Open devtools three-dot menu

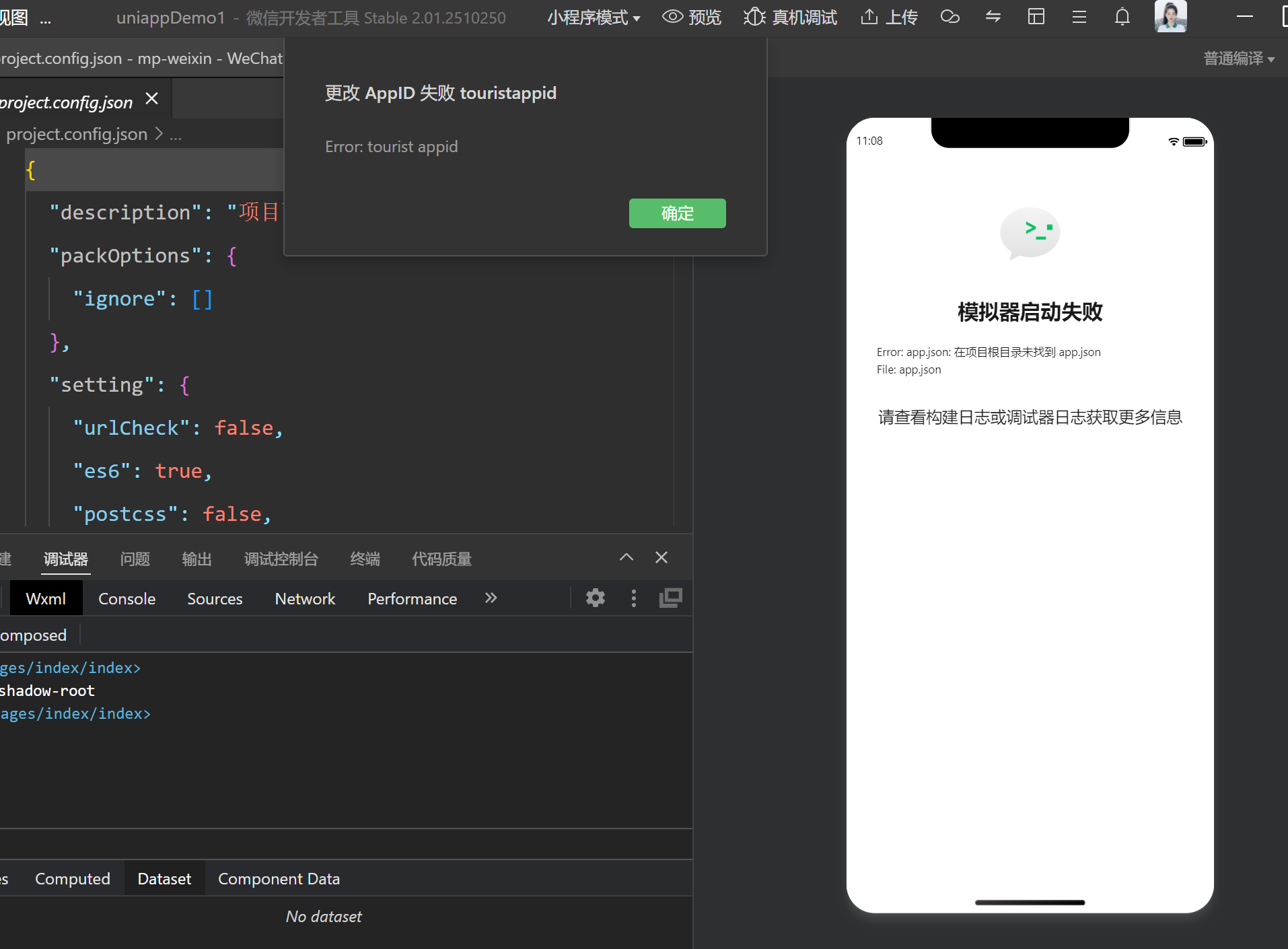point(634,598)
